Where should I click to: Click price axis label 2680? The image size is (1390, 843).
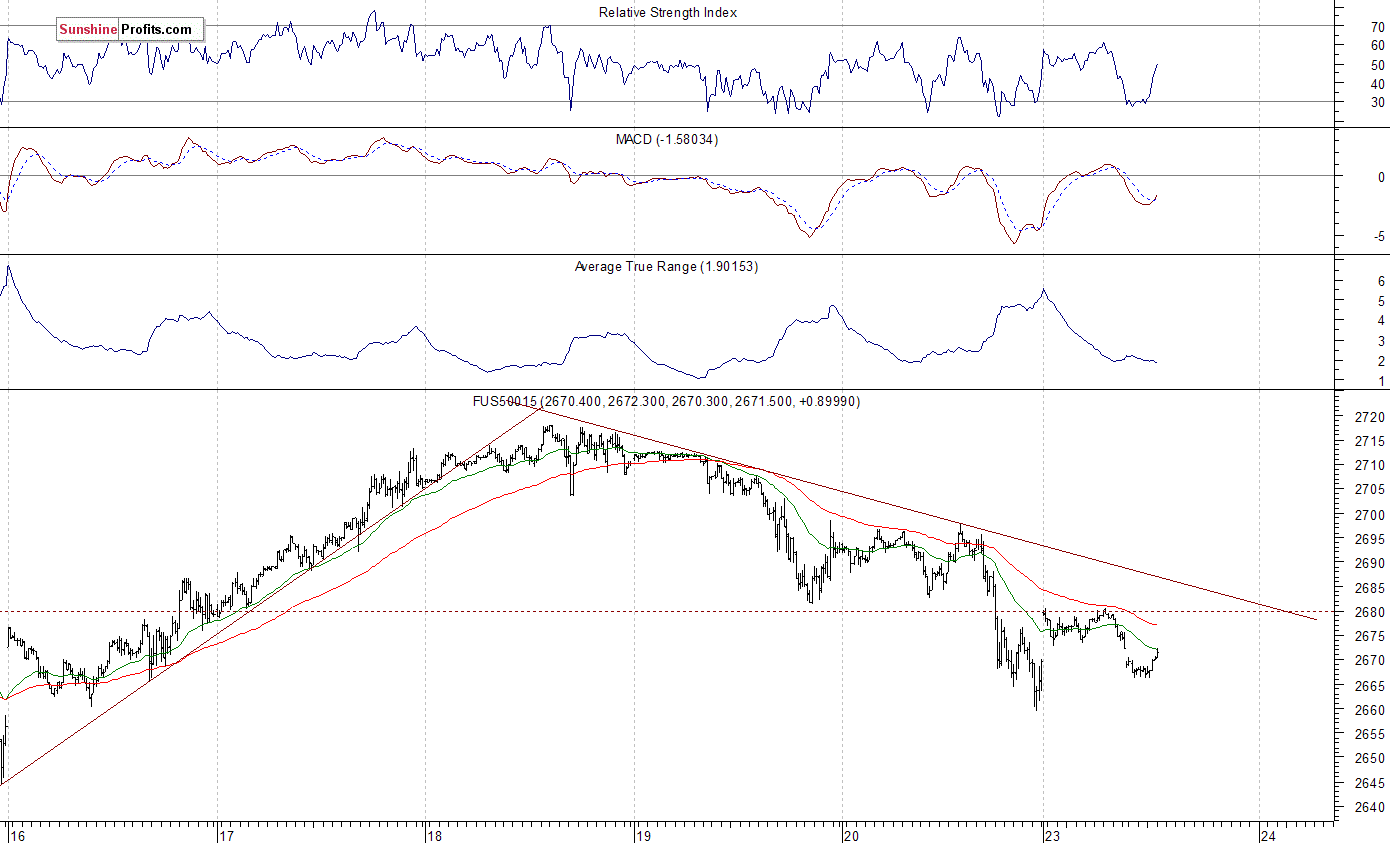click(1371, 612)
